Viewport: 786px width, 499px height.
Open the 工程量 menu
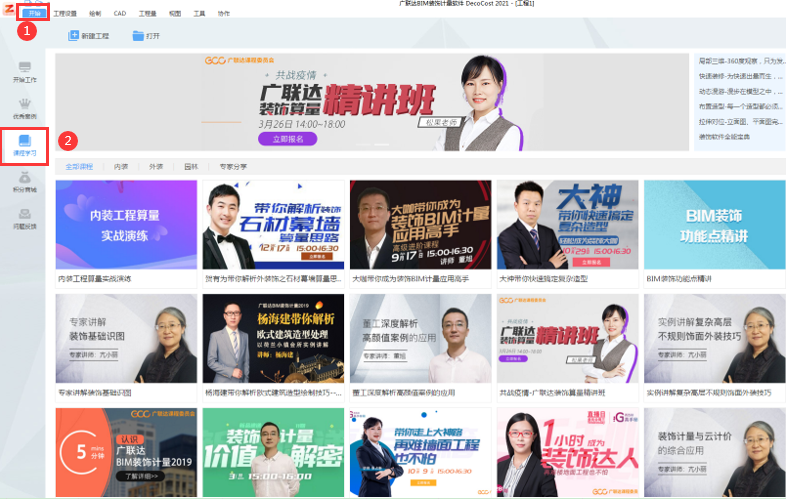pyautogui.click(x=147, y=14)
